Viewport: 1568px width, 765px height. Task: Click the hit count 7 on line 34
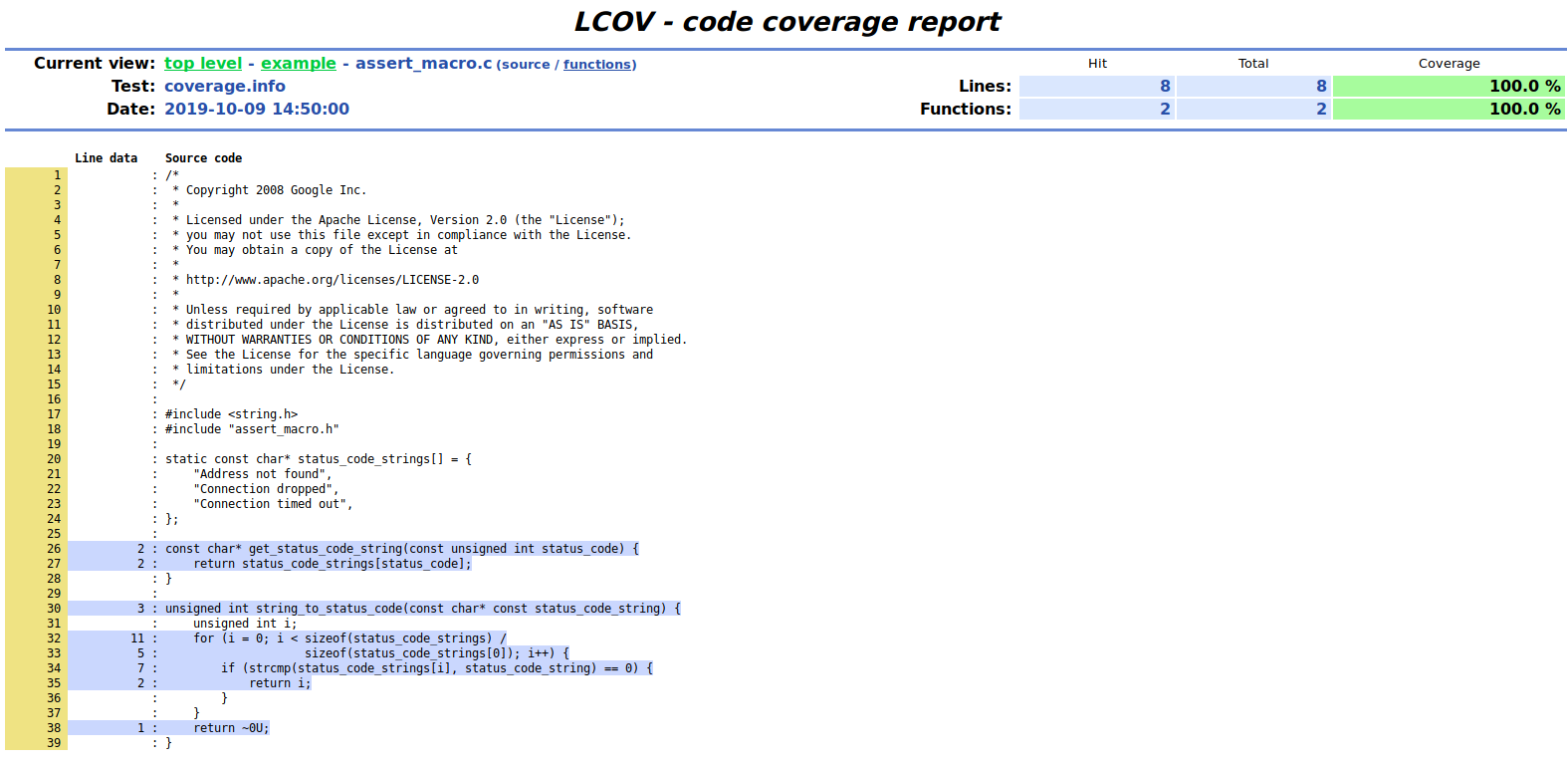pyautogui.click(x=141, y=668)
